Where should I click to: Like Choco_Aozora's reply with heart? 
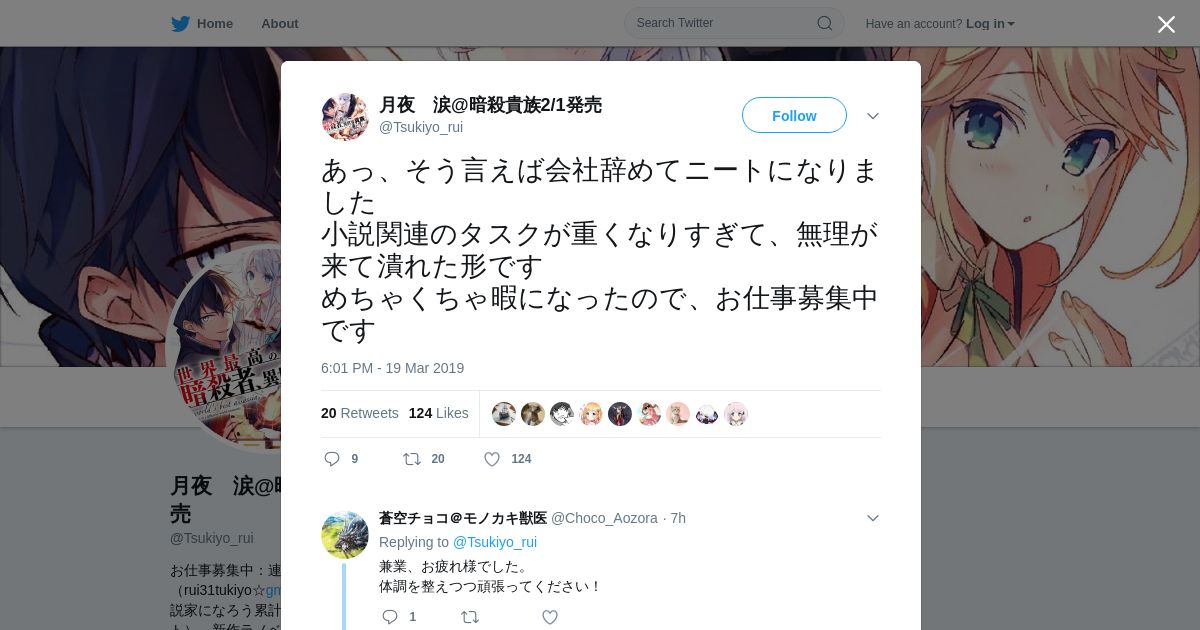point(550,617)
